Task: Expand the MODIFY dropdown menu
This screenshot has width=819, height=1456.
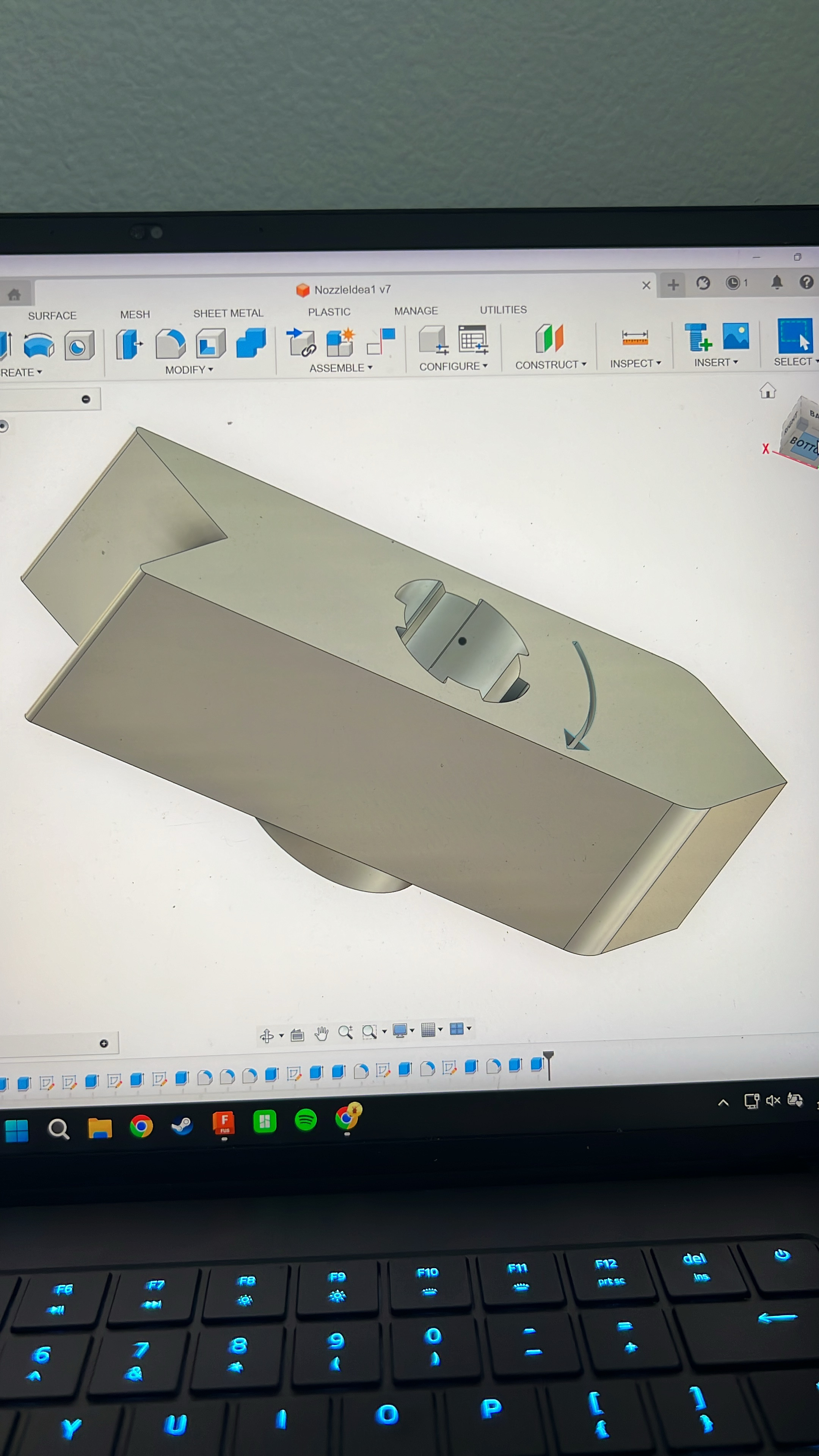Action: [x=189, y=370]
